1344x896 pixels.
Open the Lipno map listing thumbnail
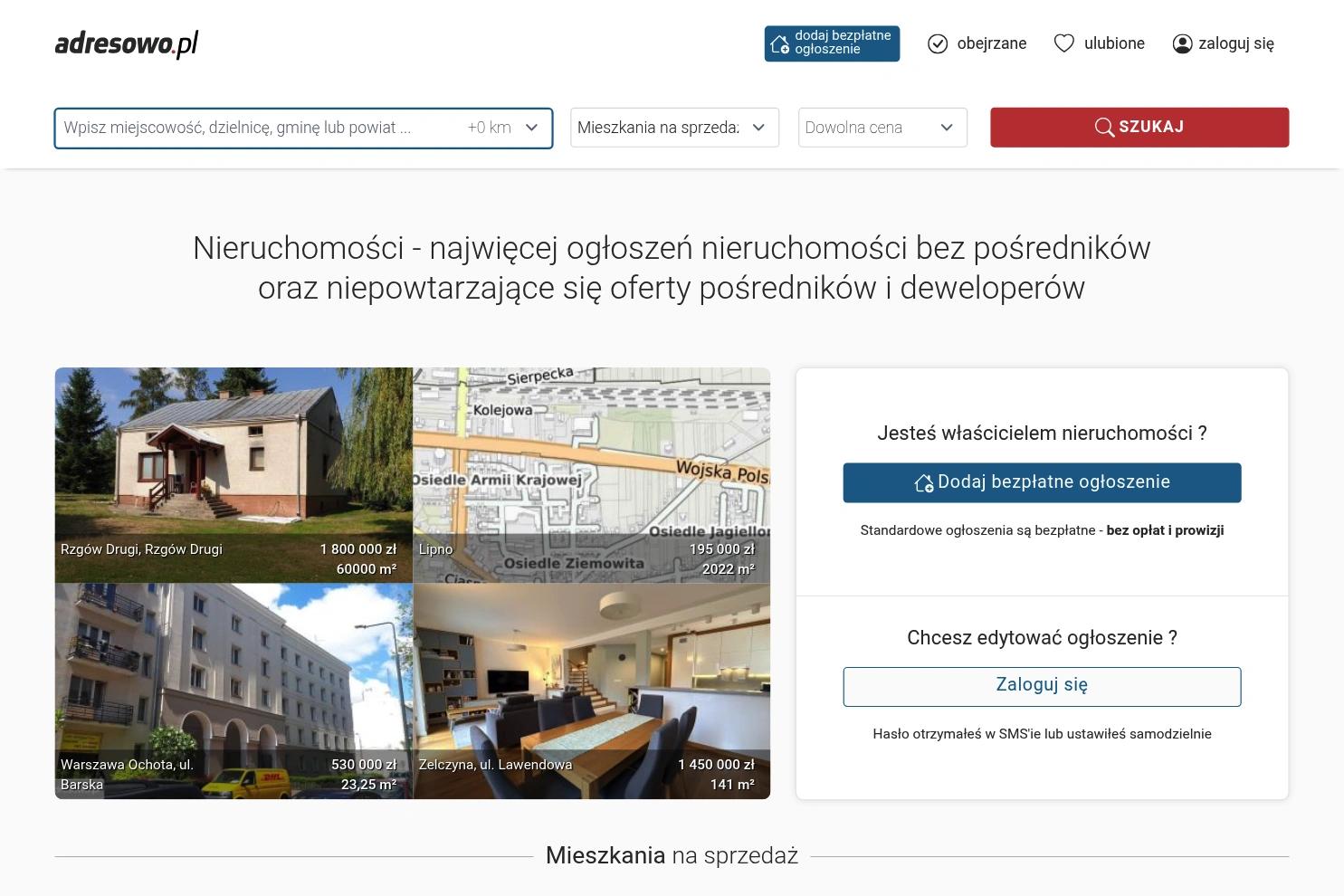(592, 475)
